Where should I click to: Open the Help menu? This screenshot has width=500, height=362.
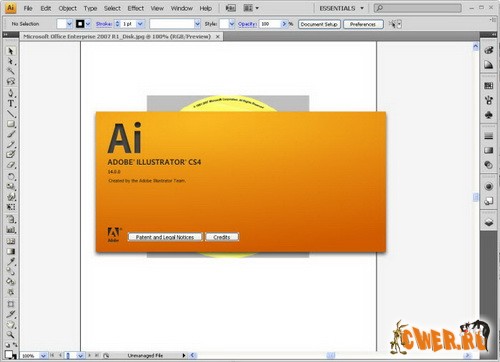click(206, 8)
